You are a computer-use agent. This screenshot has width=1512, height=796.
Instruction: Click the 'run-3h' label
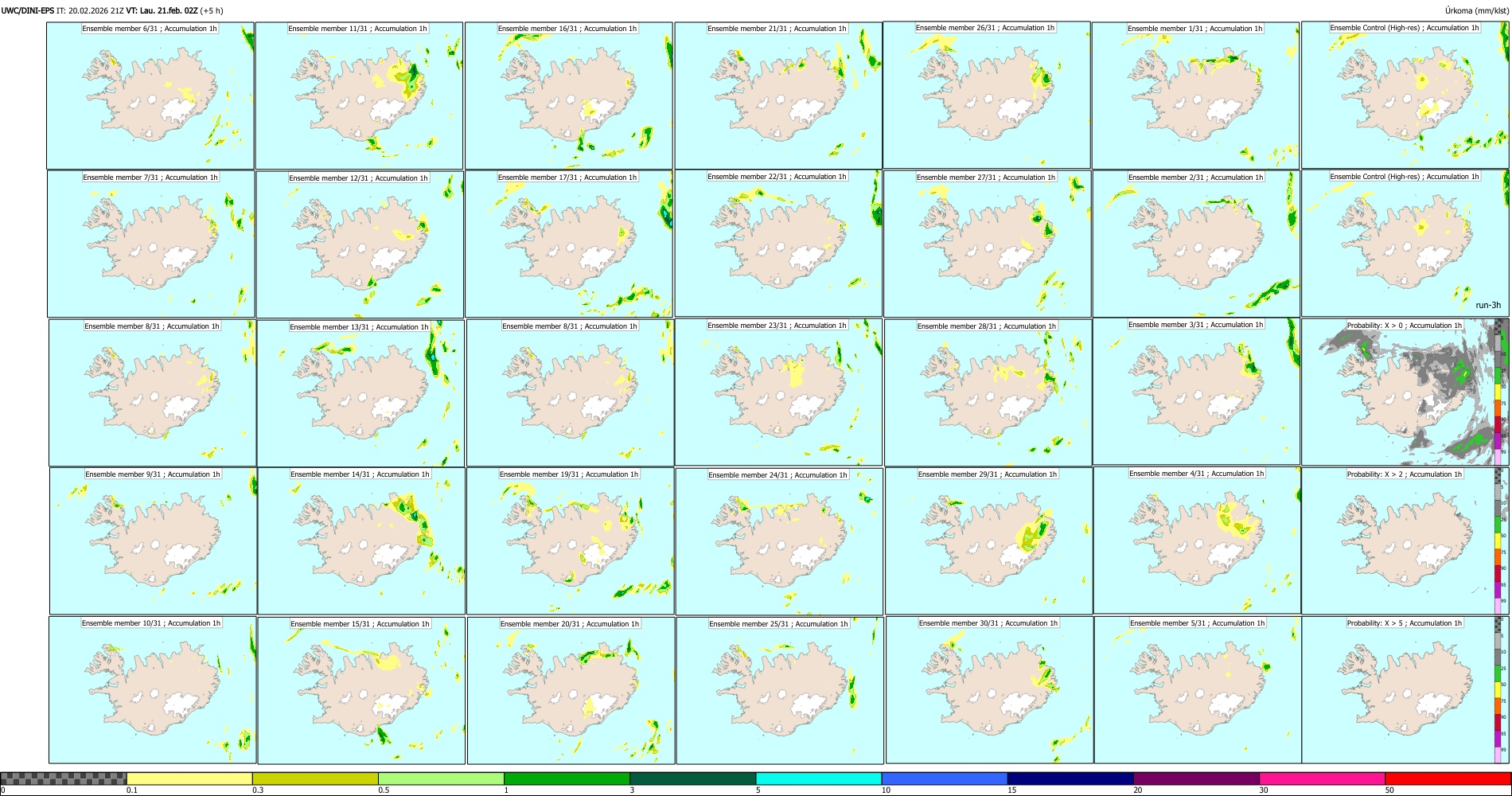point(1487,305)
